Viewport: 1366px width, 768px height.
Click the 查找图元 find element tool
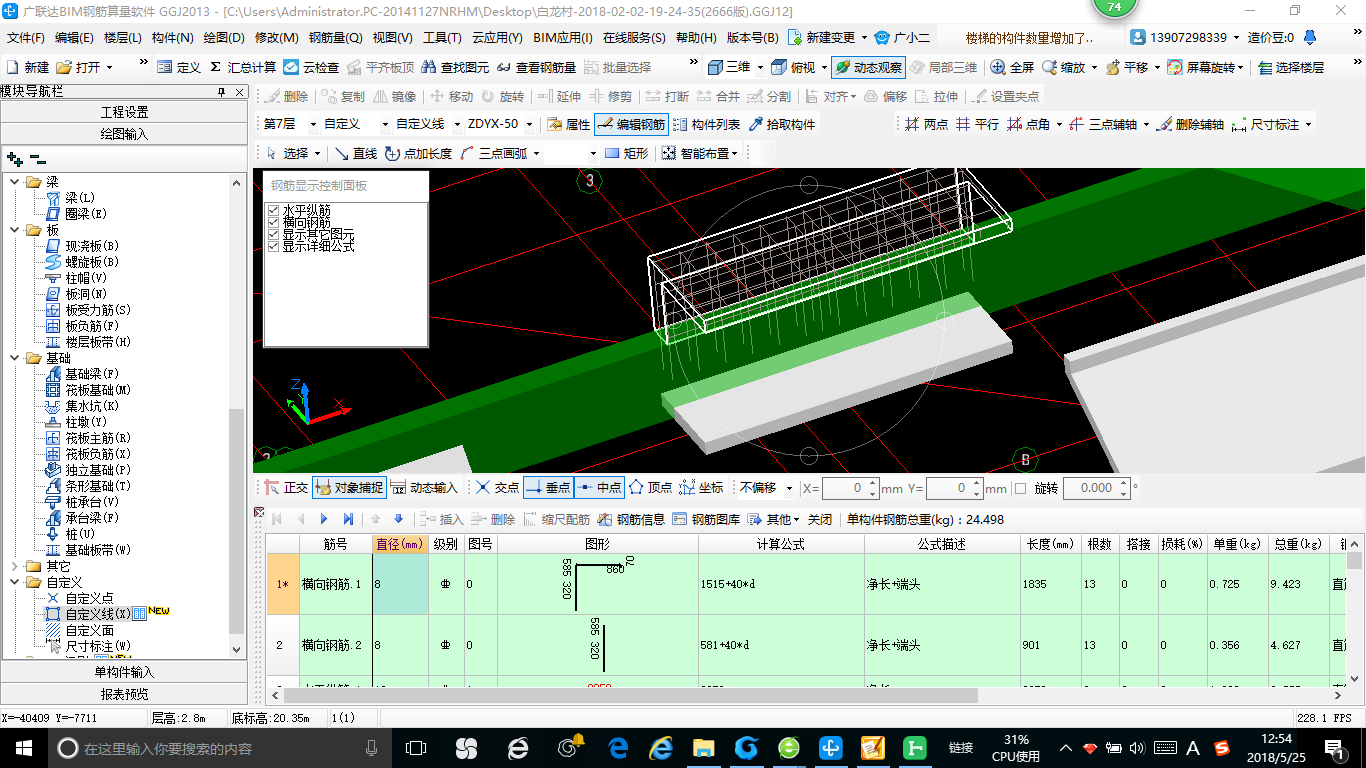(x=456, y=67)
